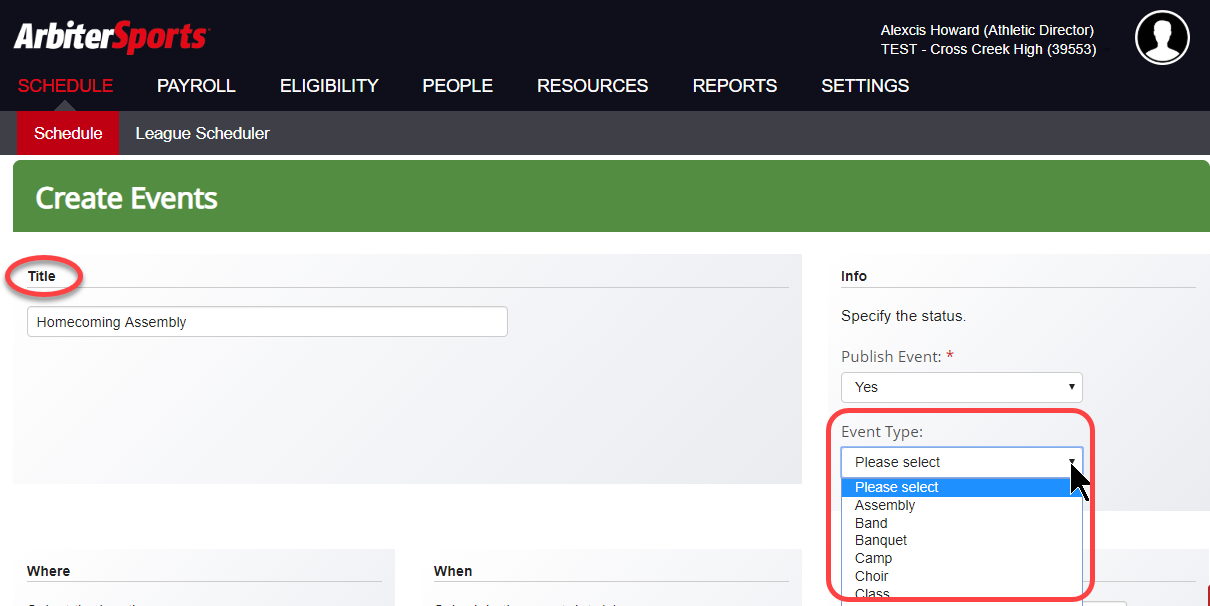The image size is (1210, 606).
Task: Open the RESOURCES menu
Action: [x=592, y=86]
